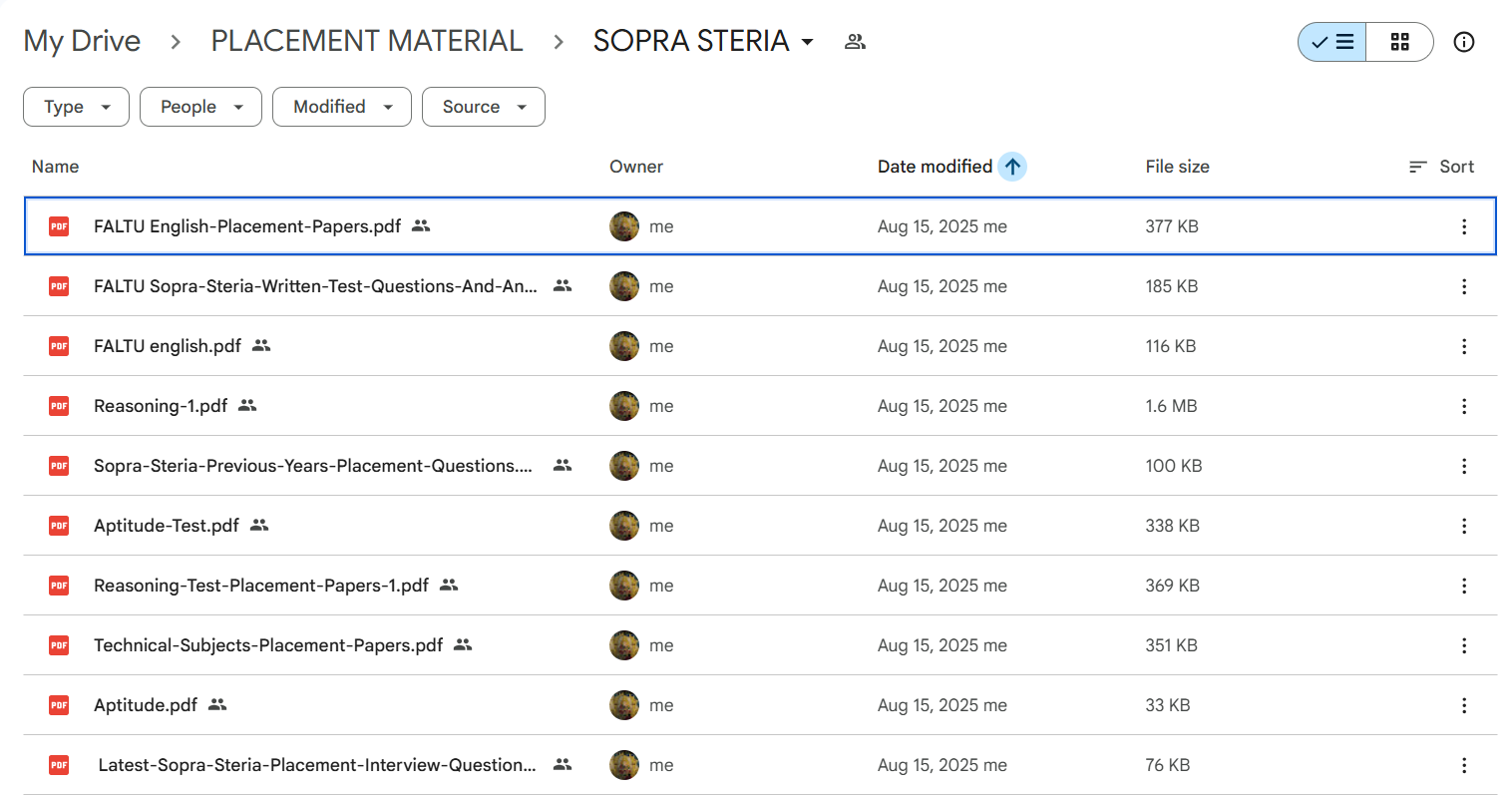Screen dimensions: 1512x795
Task: Click owner avatar in Reasoning-1.pdf row
Action: pyautogui.click(x=624, y=406)
